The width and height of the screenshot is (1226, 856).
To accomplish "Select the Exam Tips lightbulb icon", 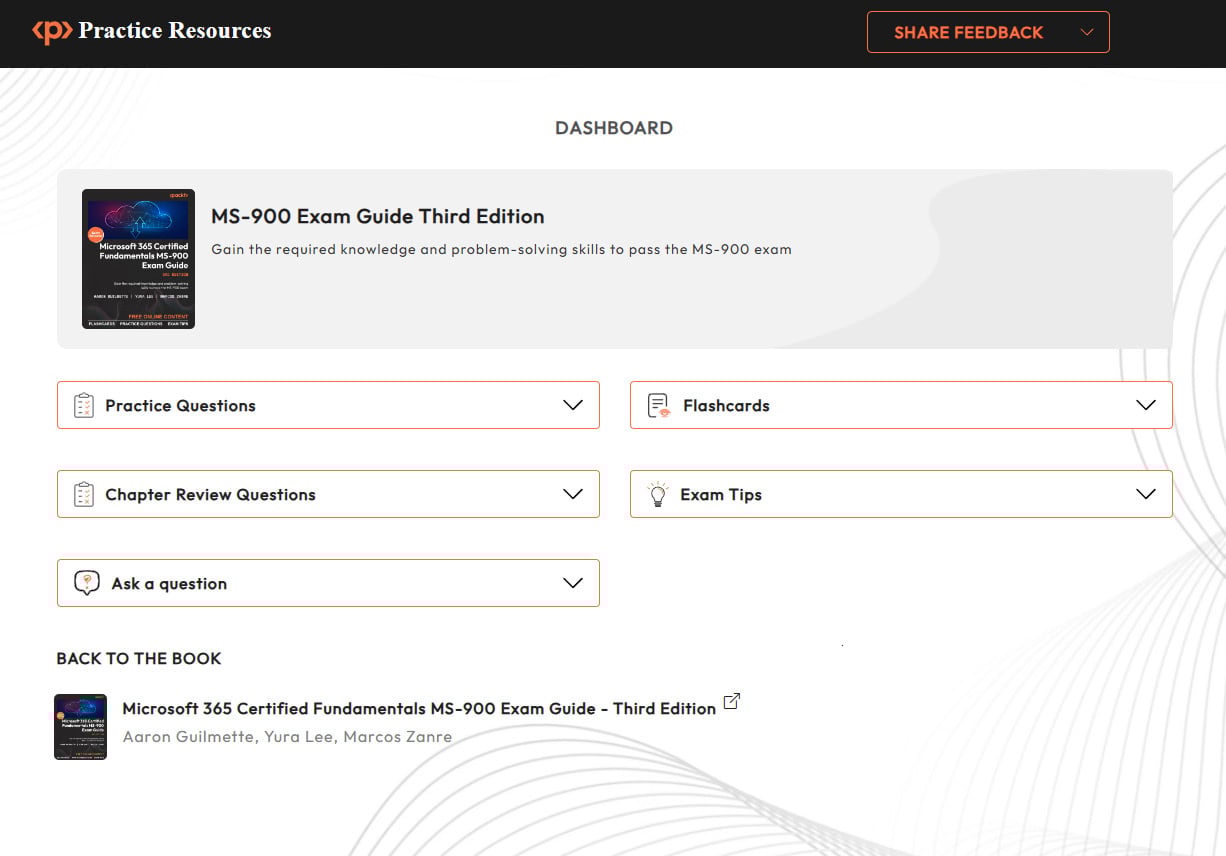I will [656, 494].
